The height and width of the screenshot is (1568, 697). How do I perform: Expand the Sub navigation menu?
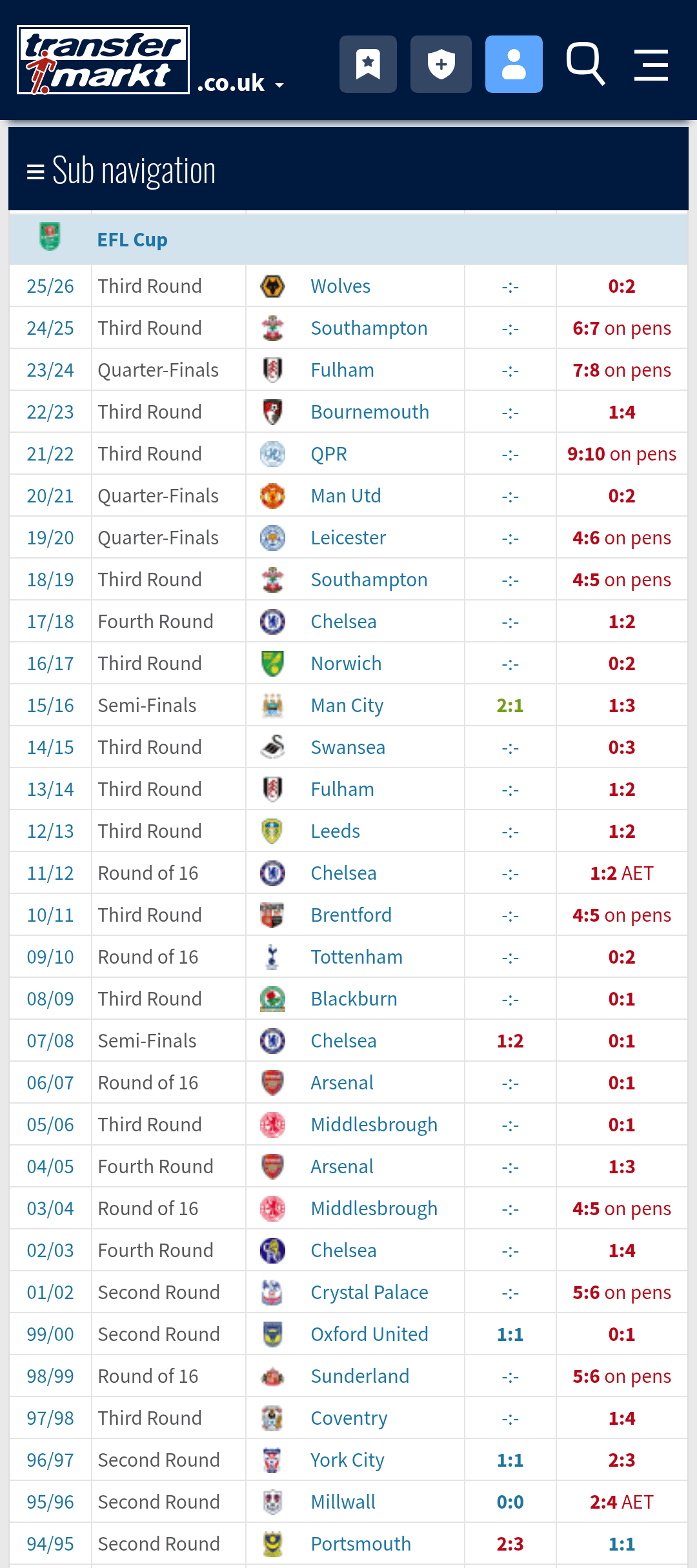tap(121, 171)
